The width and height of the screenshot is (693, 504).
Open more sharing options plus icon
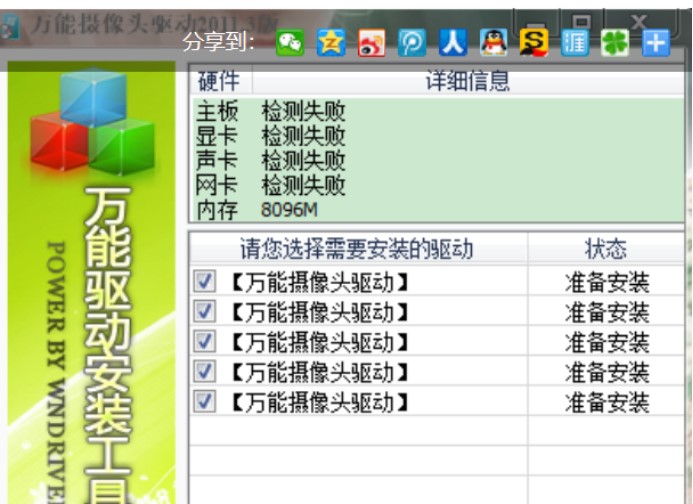pos(656,43)
